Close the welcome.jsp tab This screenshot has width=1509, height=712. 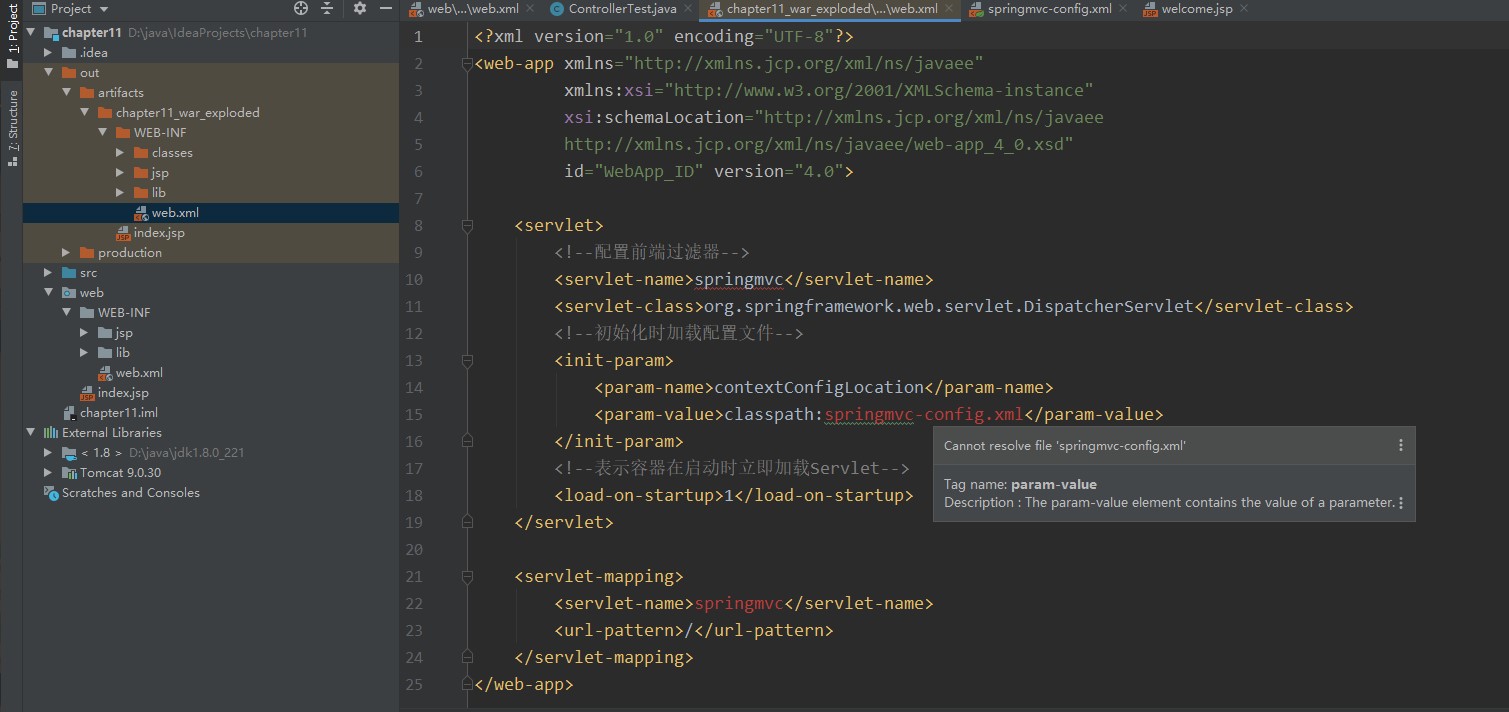[x=1245, y=9]
